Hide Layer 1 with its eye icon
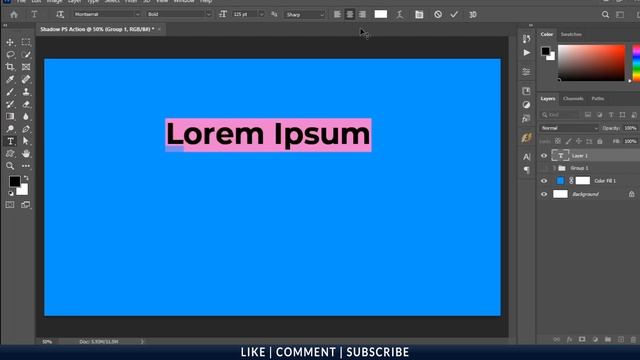Viewport: 640px width, 360px height. (544, 156)
